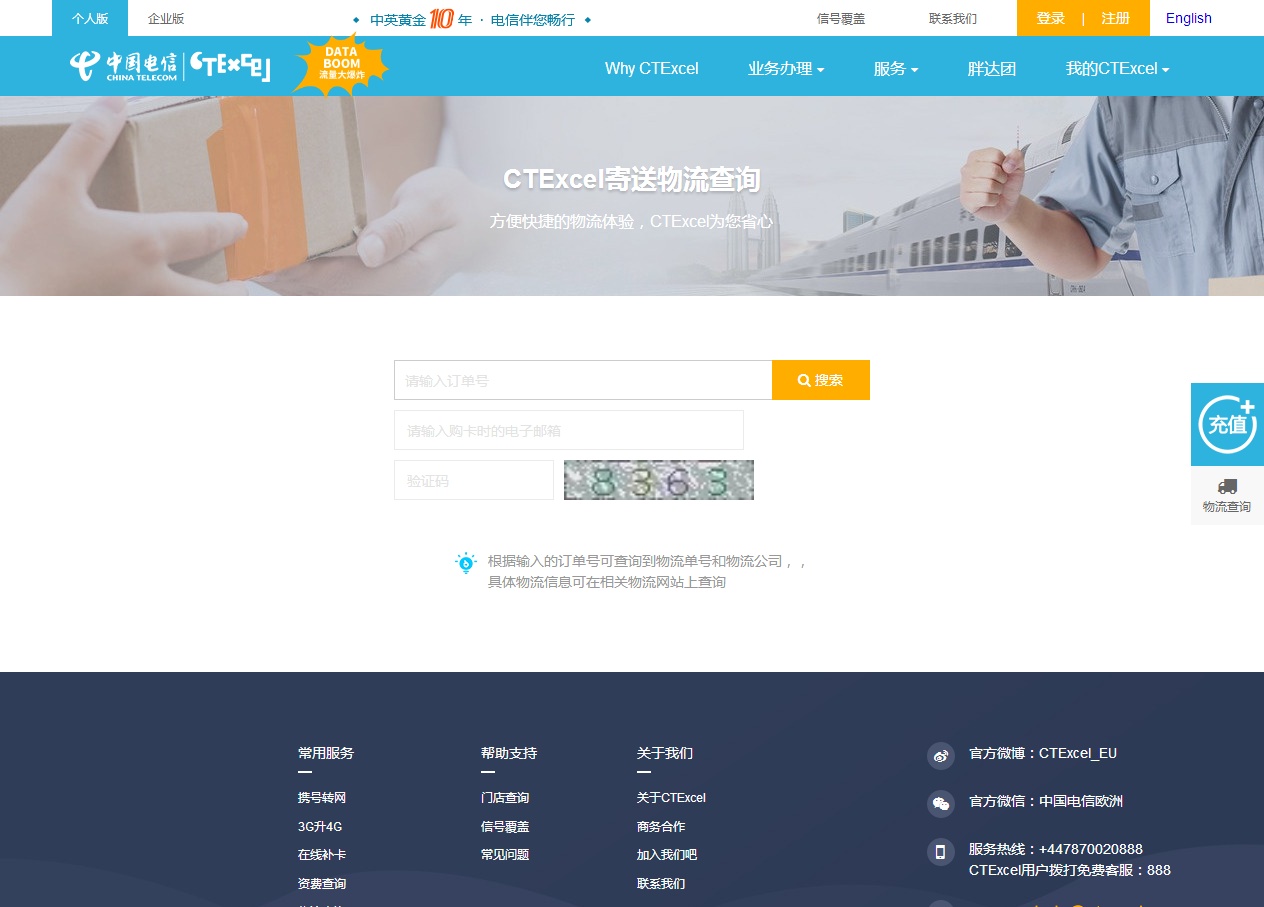Open Why CTExcel menu item
Image resolution: width=1264 pixels, height=907 pixels.
(652, 69)
